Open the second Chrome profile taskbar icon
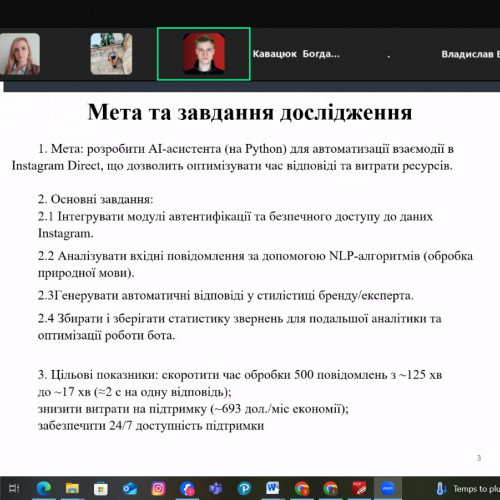The width and height of the screenshot is (500, 500). [330, 489]
